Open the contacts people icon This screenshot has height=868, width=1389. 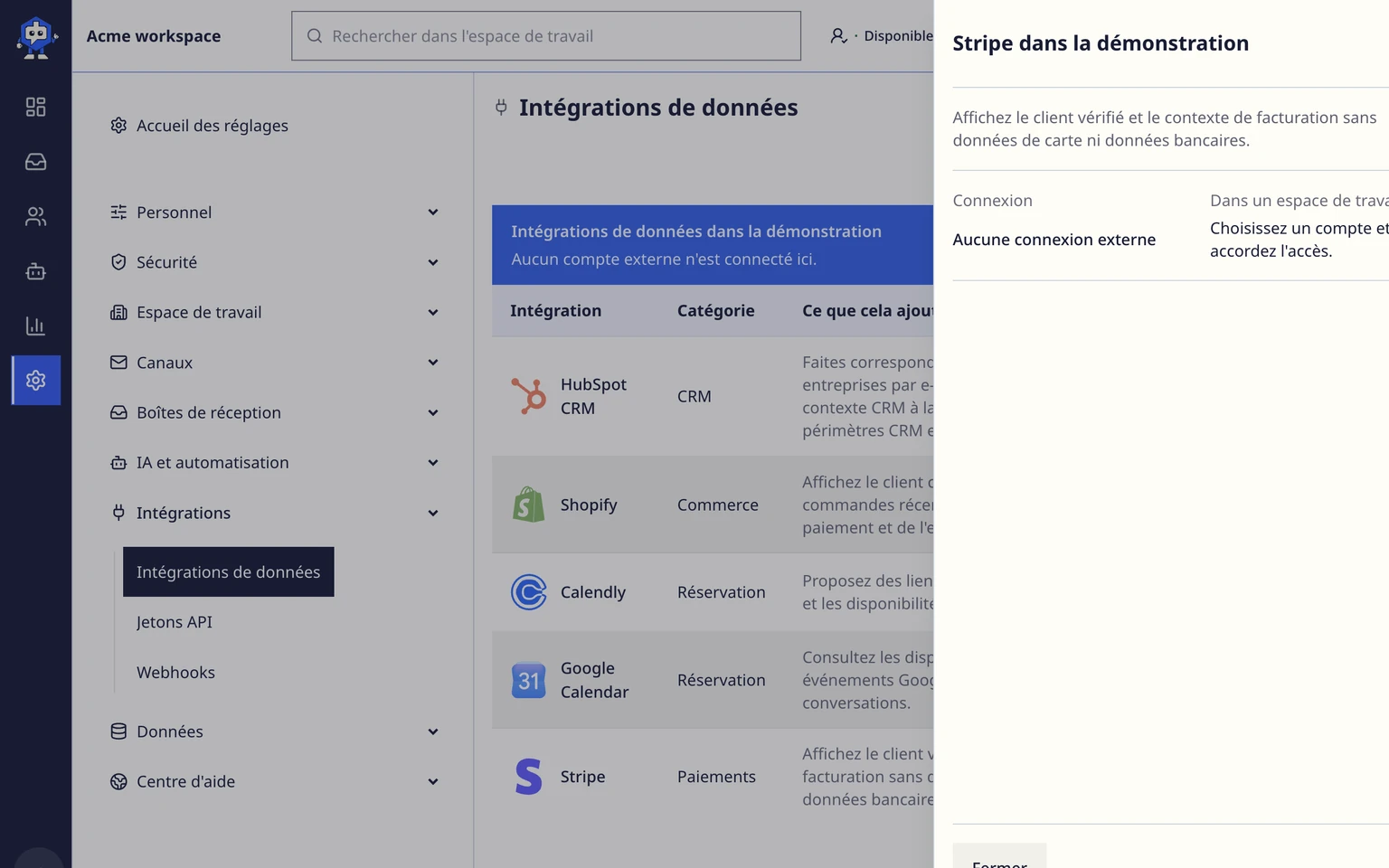pos(35,216)
